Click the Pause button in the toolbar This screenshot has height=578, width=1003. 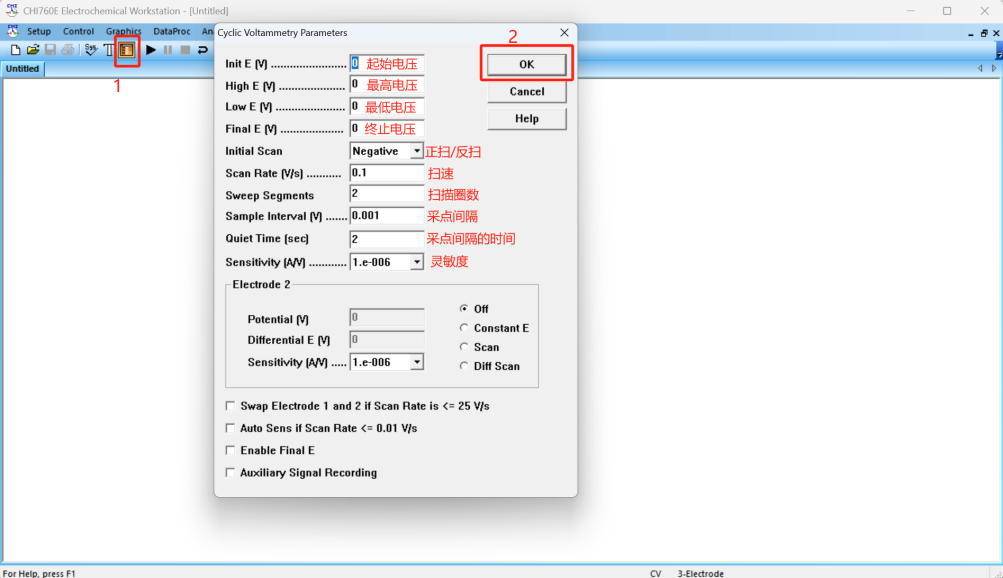(168, 50)
